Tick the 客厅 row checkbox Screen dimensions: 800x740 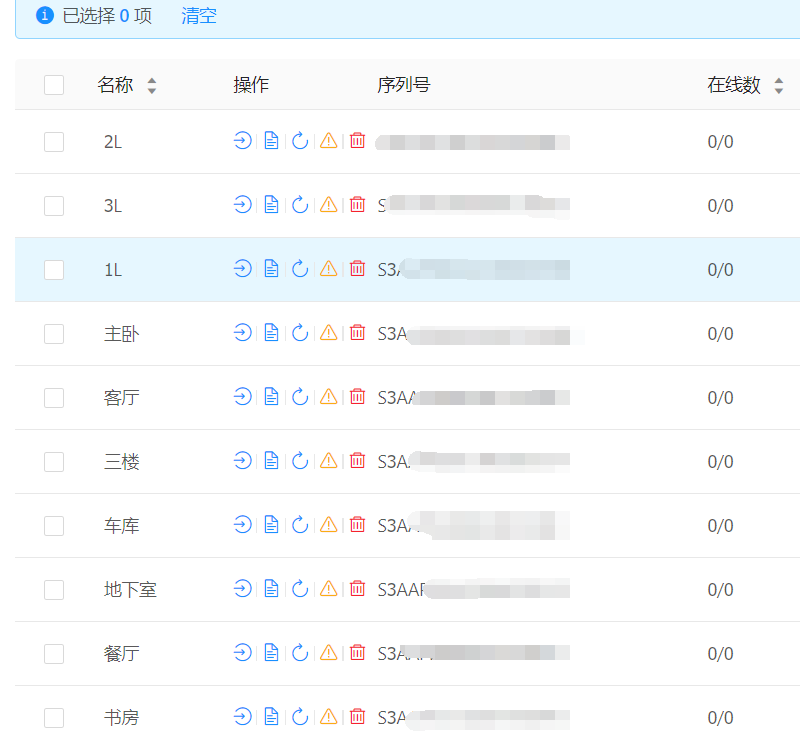(x=54, y=398)
